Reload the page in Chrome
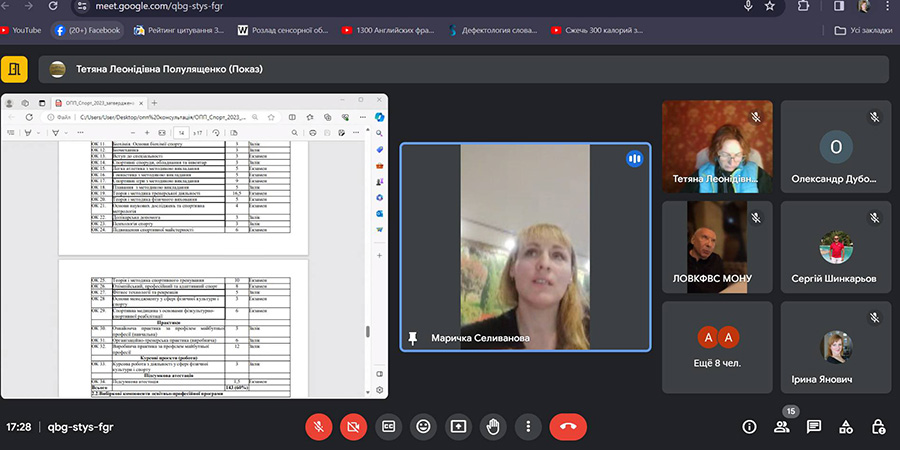900x450 pixels. click(53, 6)
